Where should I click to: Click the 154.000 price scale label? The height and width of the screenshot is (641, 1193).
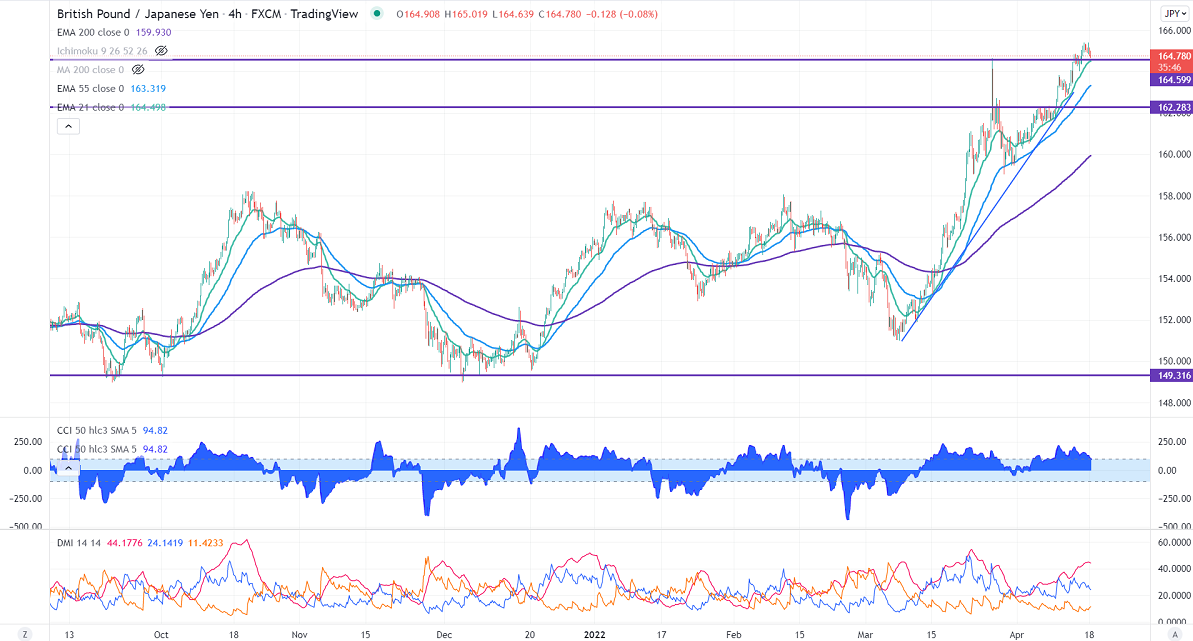(1174, 279)
